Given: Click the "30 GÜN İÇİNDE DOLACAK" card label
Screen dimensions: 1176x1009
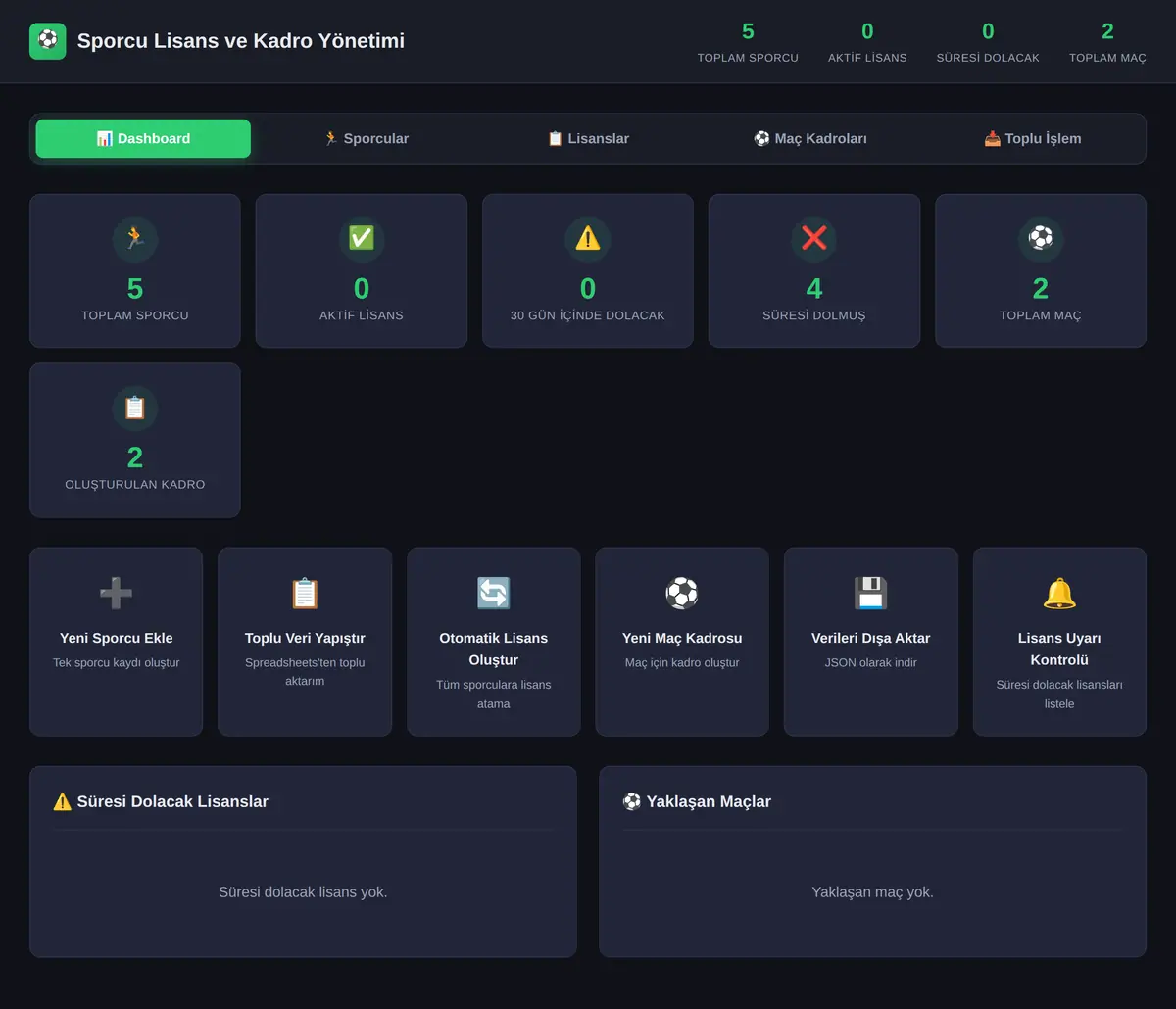Looking at the screenshot, I should point(588,315).
